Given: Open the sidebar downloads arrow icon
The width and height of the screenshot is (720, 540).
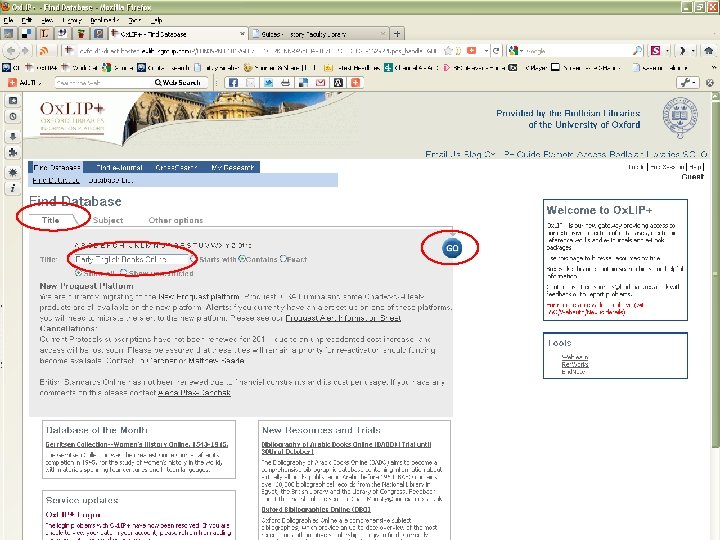Looking at the screenshot, I should click(x=13, y=136).
